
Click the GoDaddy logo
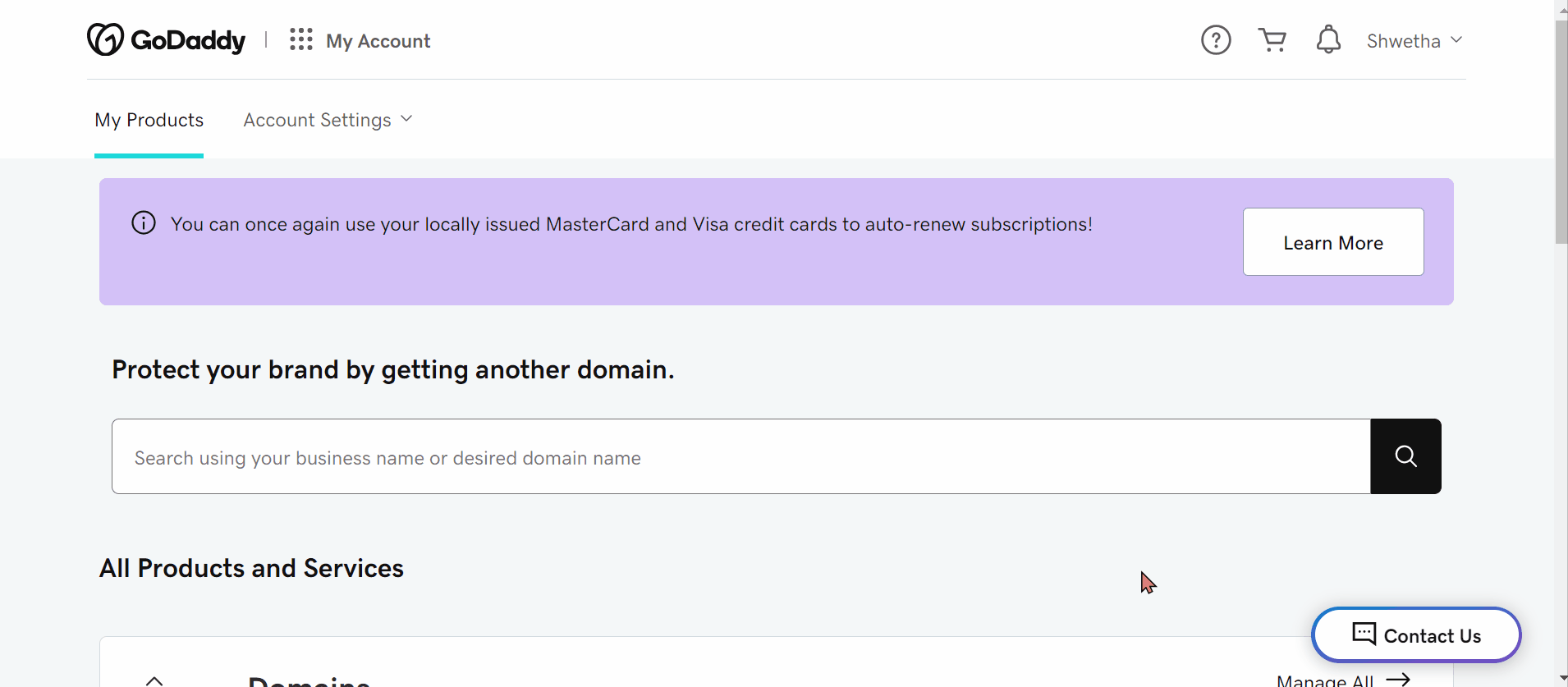(166, 39)
